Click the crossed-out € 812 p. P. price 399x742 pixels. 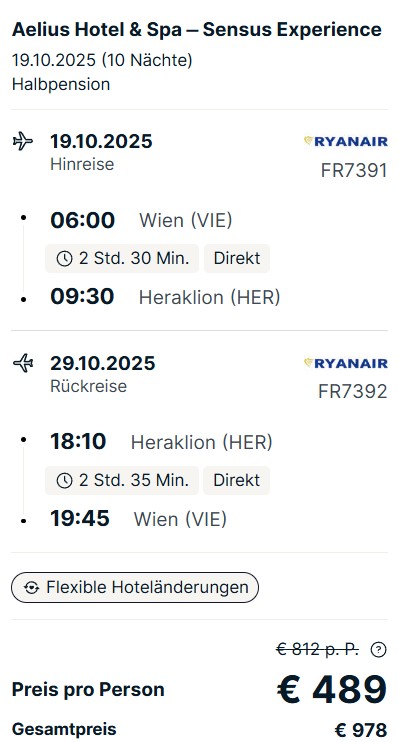click(x=317, y=650)
